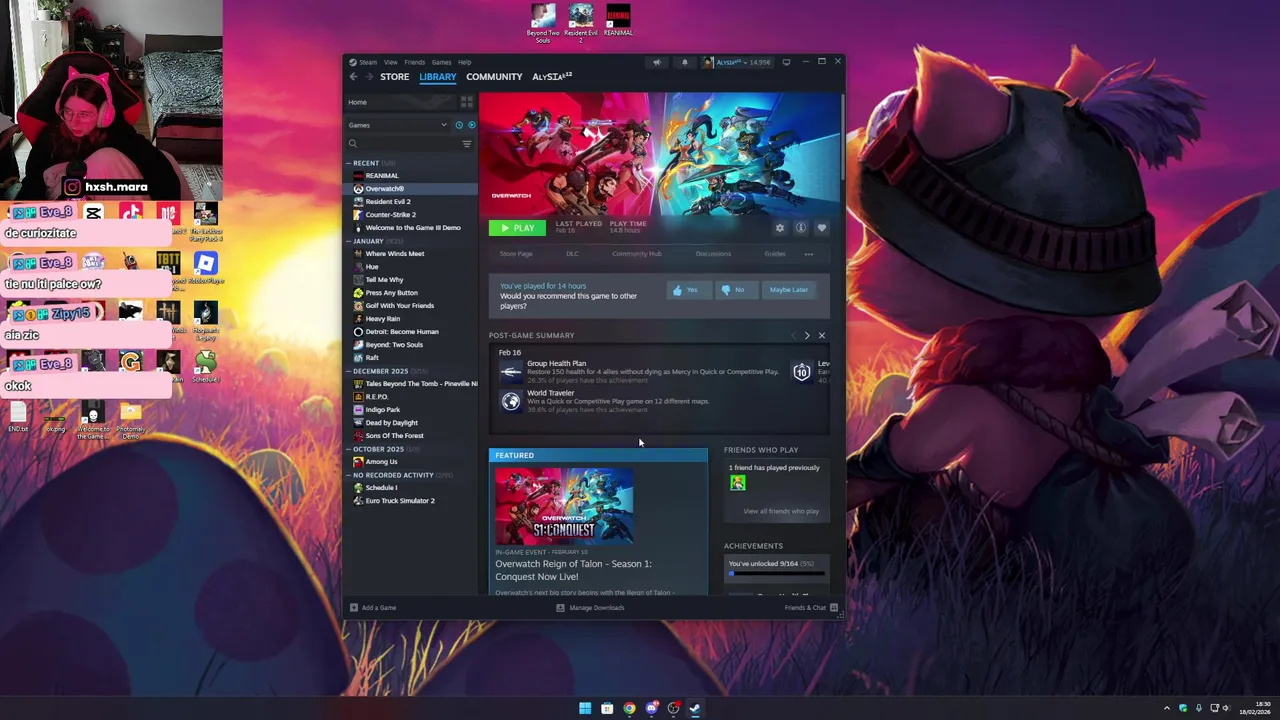Open the Community Hub link

637,254
